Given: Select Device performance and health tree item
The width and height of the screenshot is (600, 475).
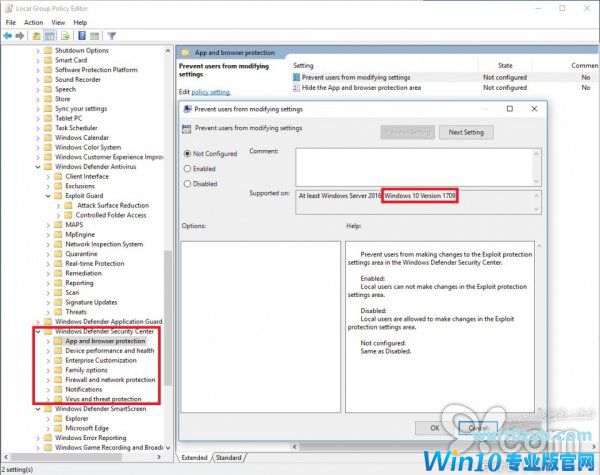Looking at the screenshot, I should pos(109,351).
